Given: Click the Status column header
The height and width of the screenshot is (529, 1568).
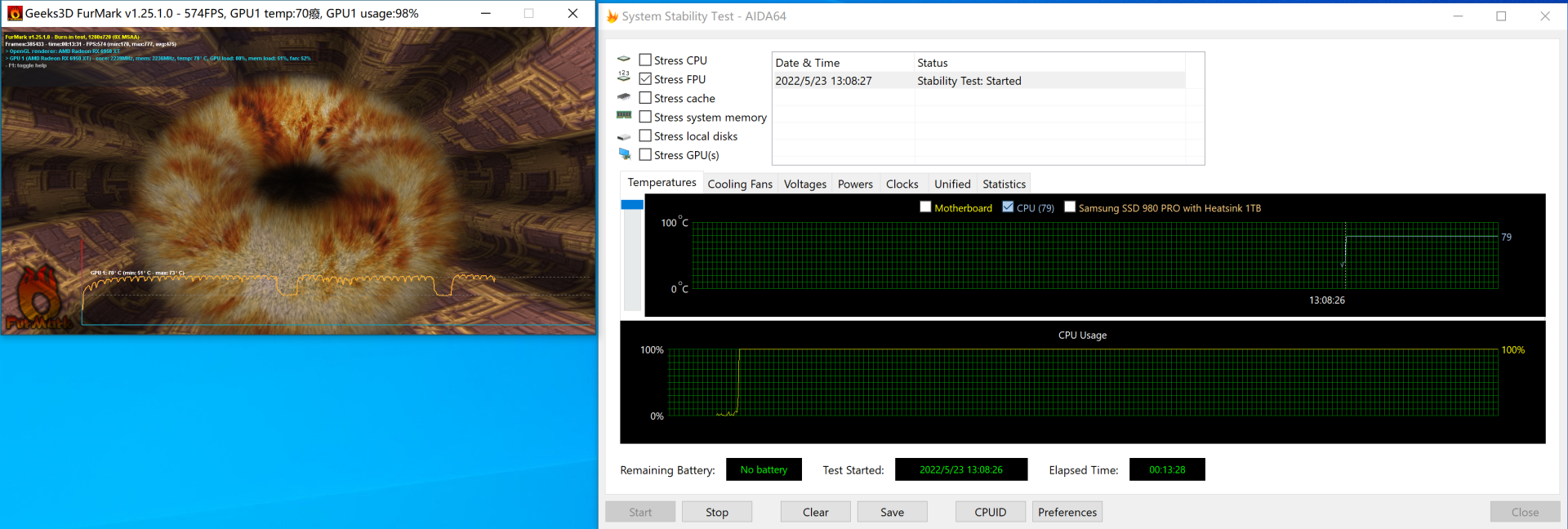Looking at the screenshot, I should coord(1049,62).
